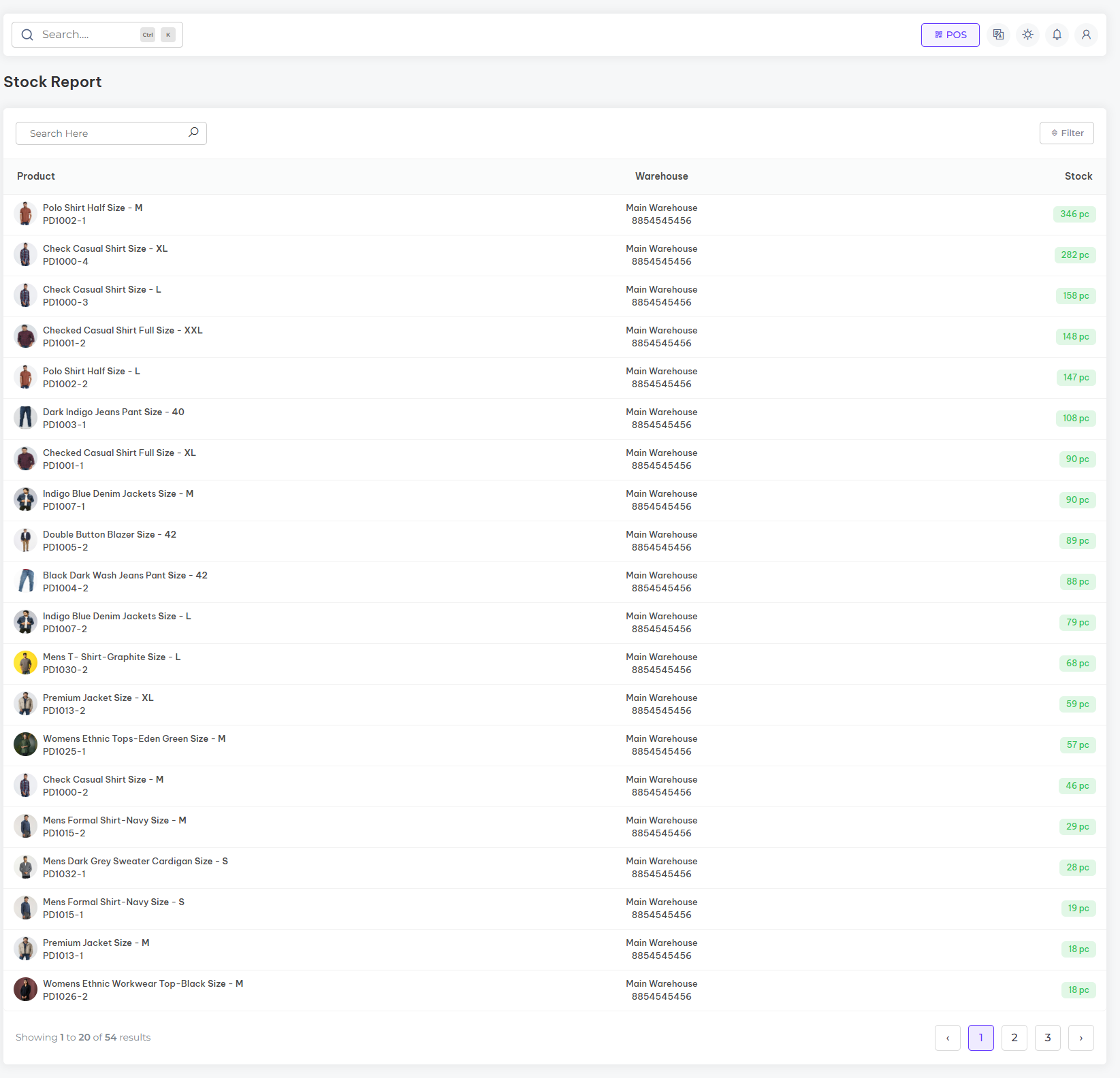Click the Womens Ethnic Tops-Eden Green thumbnail
Screen dimensions: 1120x1078
click(x=26, y=745)
